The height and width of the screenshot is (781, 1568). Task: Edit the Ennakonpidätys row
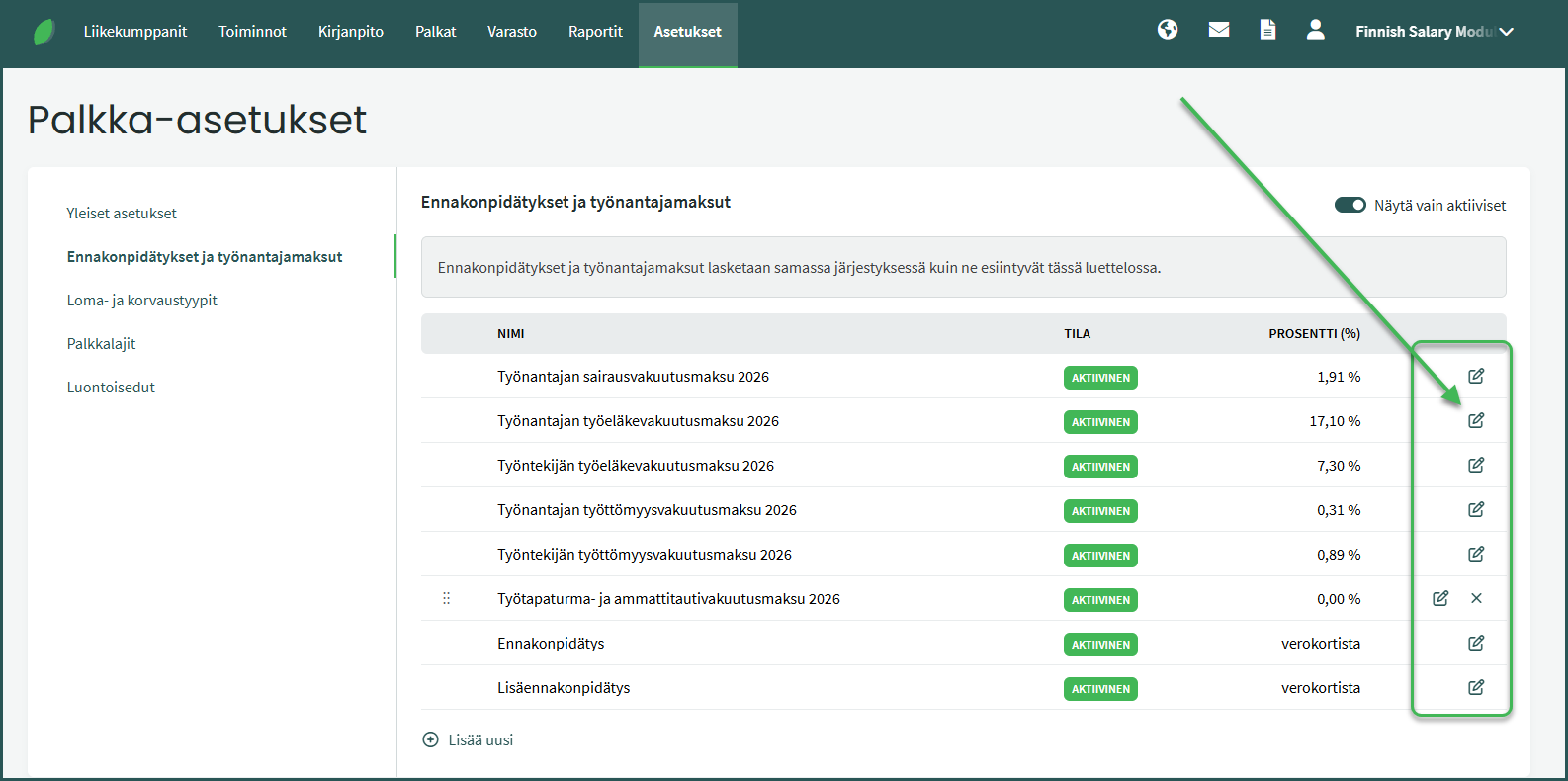pyautogui.click(x=1475, y=643)
